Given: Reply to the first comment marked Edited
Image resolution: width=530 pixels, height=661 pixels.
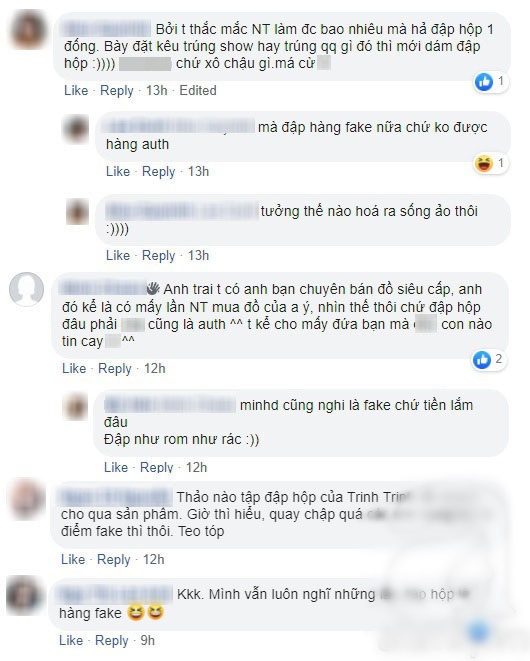Looking at the screenshot, I should [x=116, y=90].
